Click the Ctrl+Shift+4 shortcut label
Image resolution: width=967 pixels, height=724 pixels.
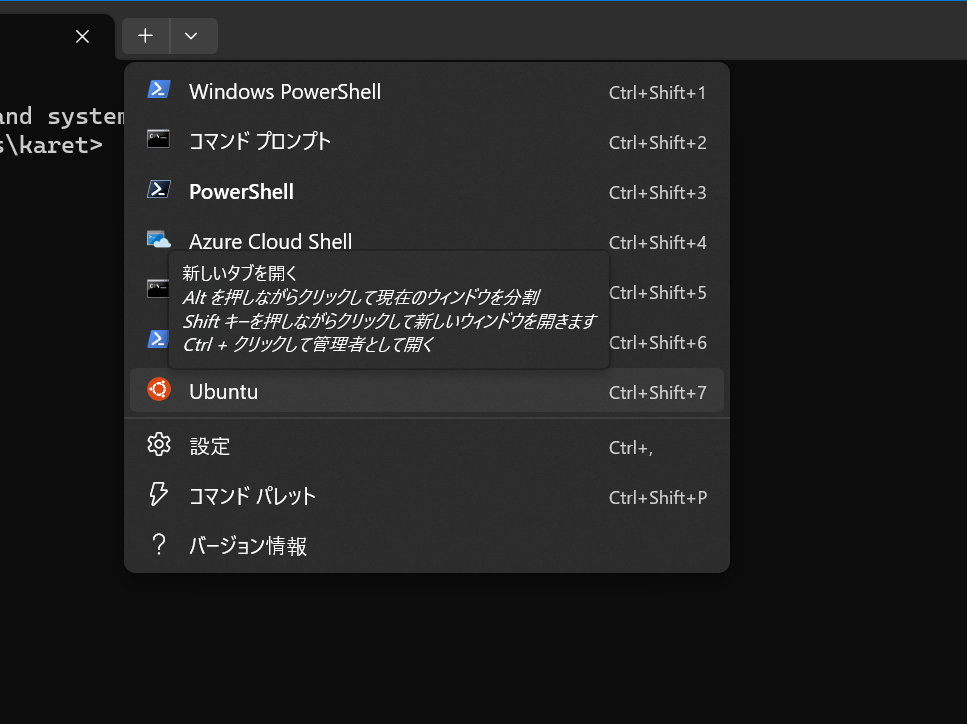(657, 242)
